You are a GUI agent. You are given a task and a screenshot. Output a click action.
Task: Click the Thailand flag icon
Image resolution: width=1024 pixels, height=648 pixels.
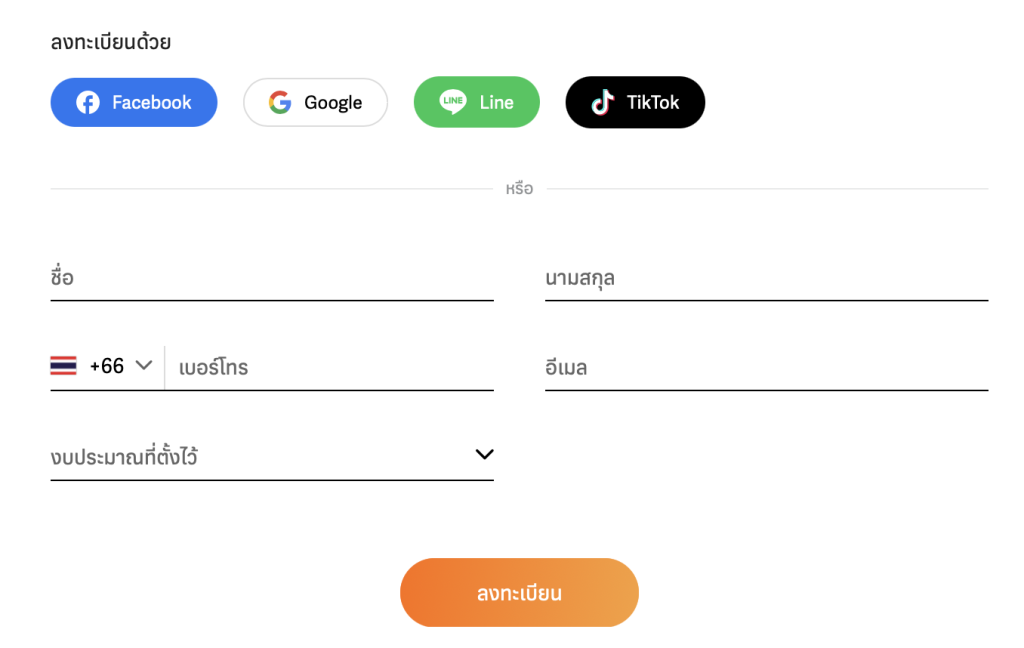point(63,366)
